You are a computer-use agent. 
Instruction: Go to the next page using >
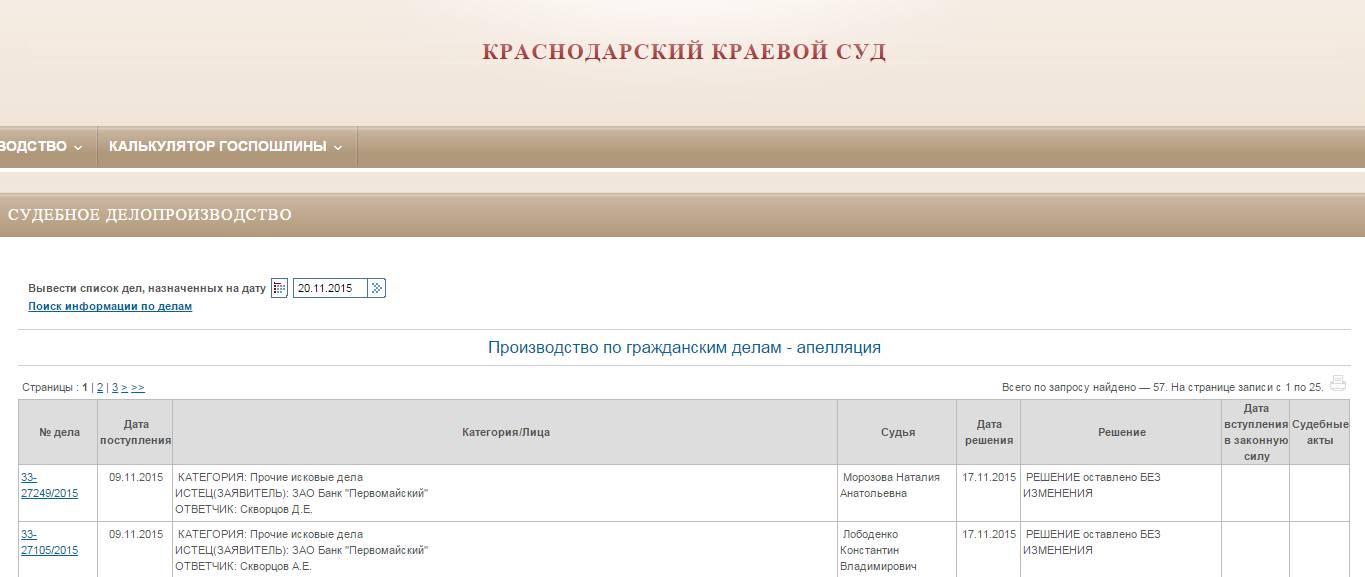[125, 386]
